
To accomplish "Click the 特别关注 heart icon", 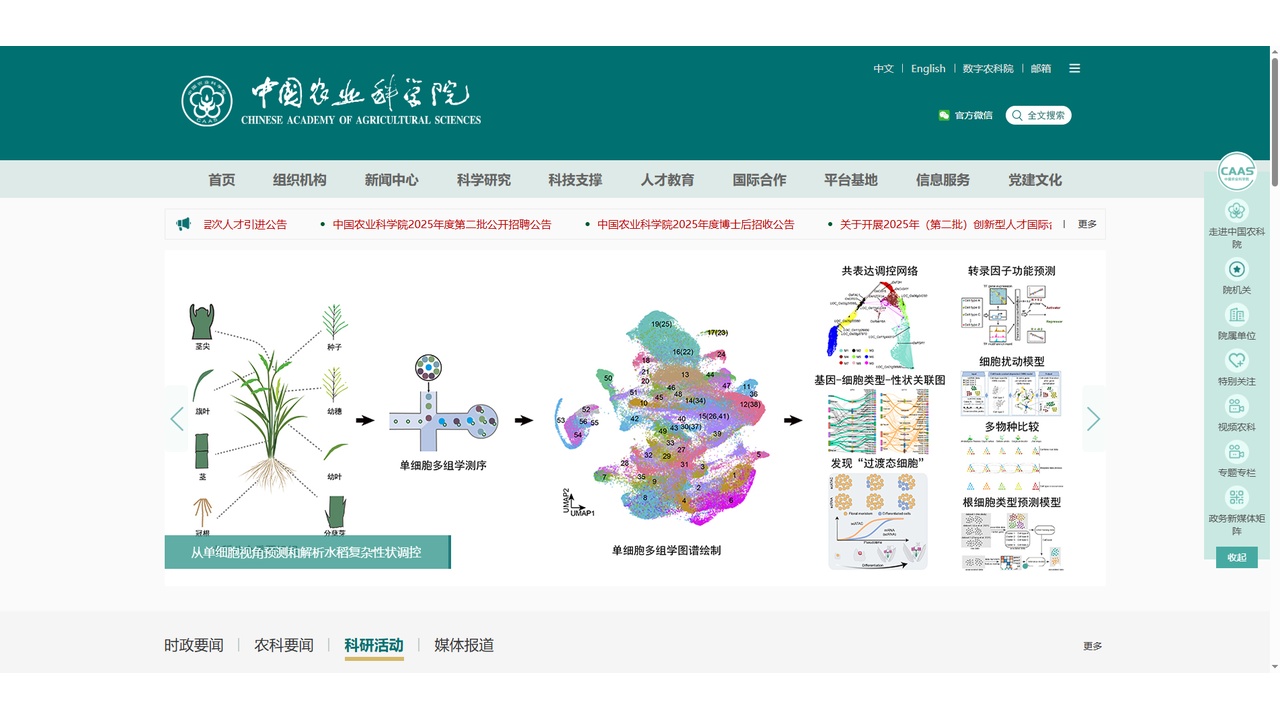I will [1237, 360].
